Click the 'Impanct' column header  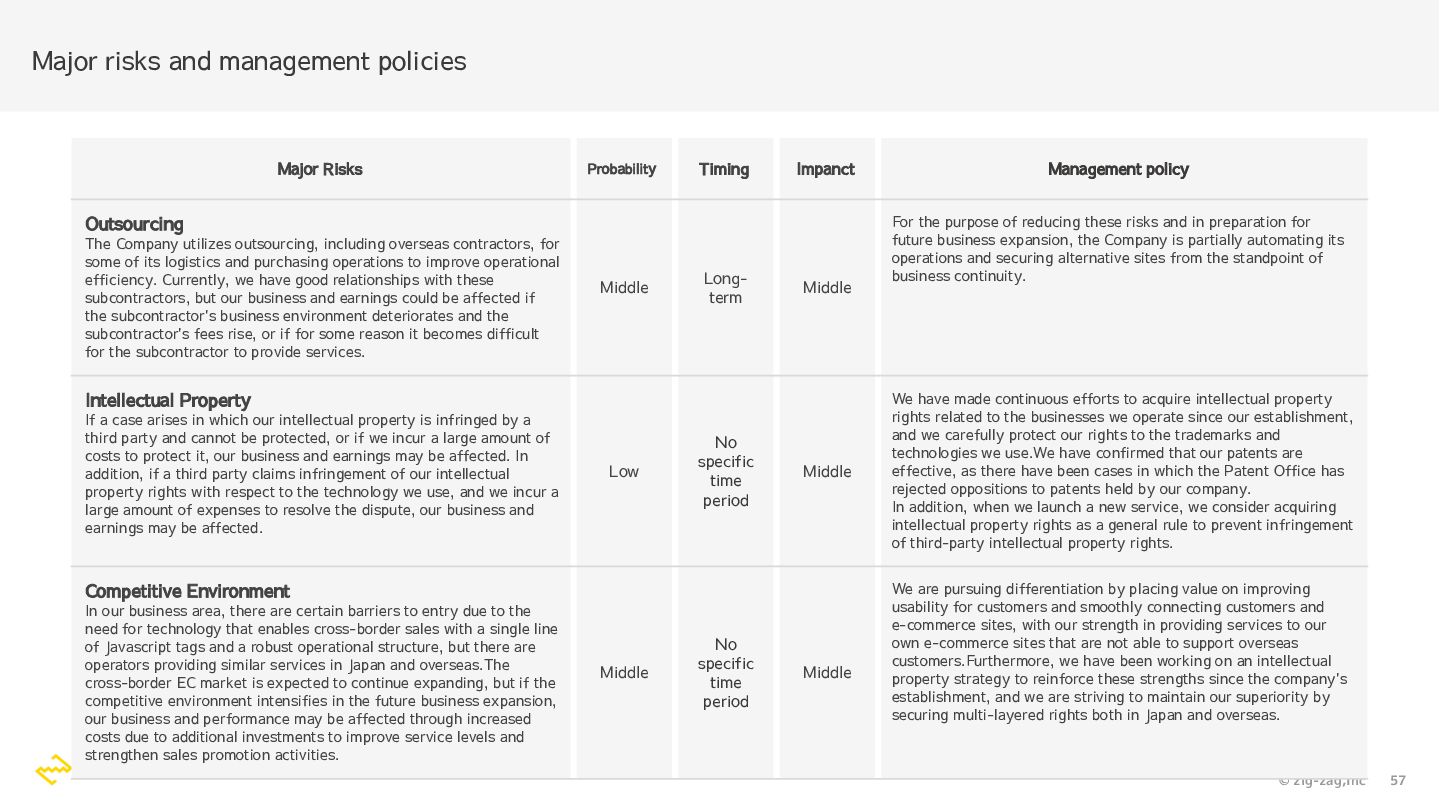[x=826, y=169]
